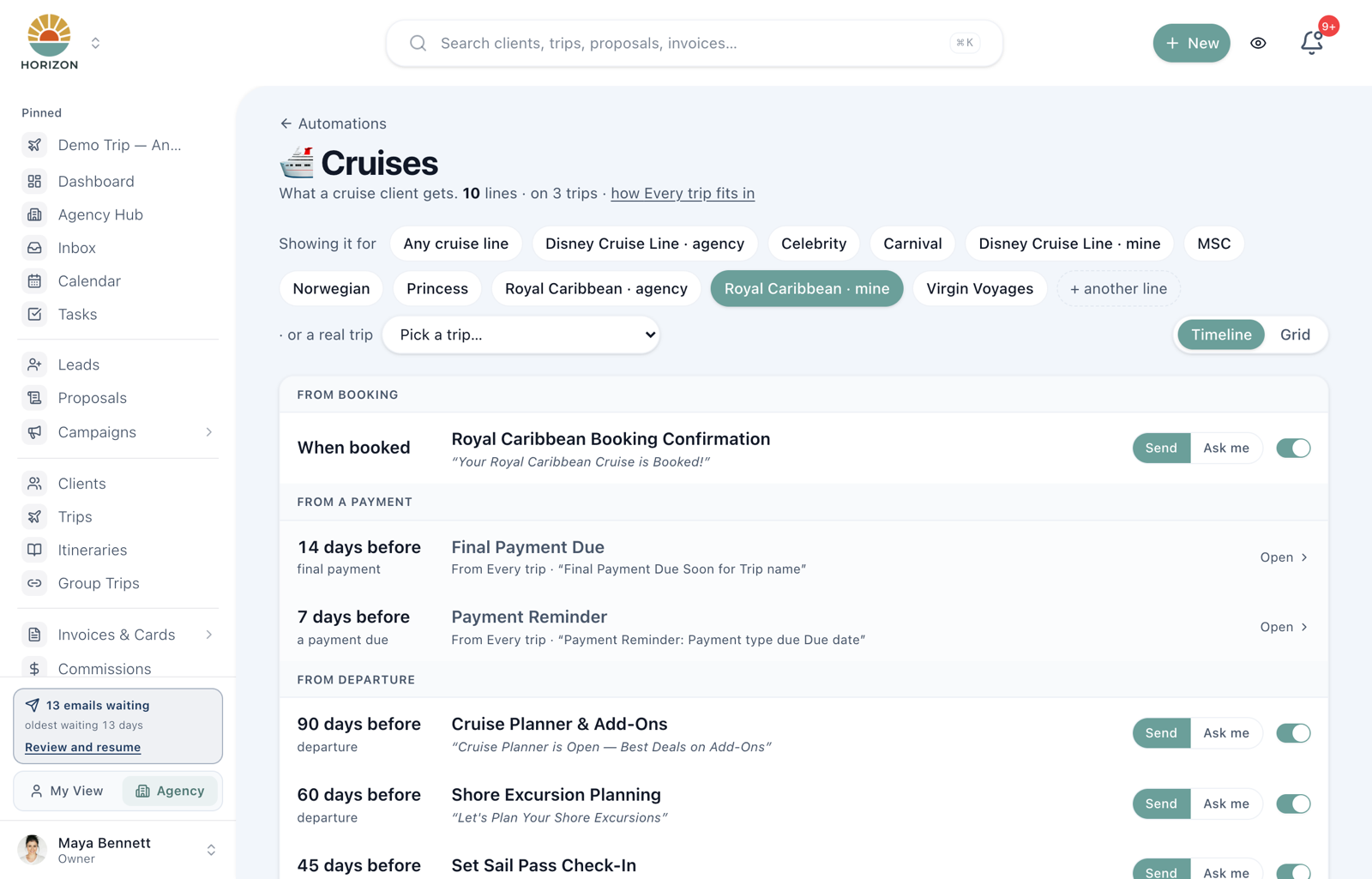Click the New button
This screenshot has height=879, width=1372.
(x=1191, y=43)
